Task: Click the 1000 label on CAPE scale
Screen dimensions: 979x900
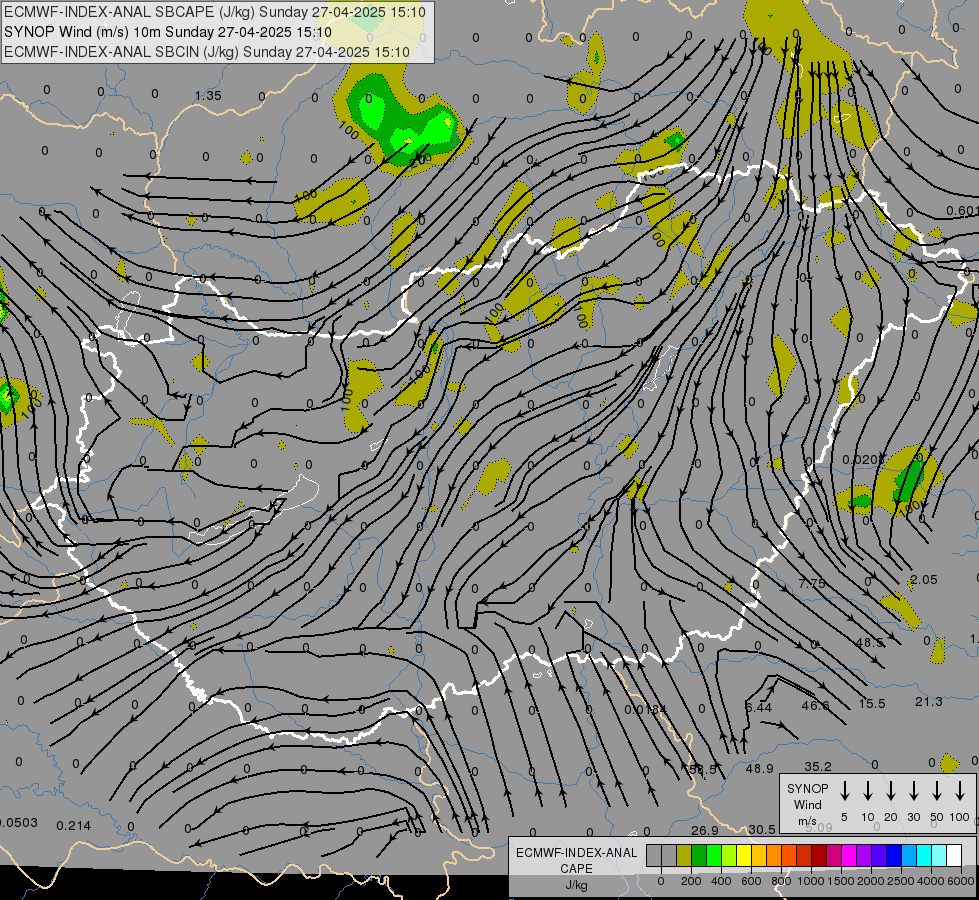Action: pyautogui.click(x=811, y=881)
